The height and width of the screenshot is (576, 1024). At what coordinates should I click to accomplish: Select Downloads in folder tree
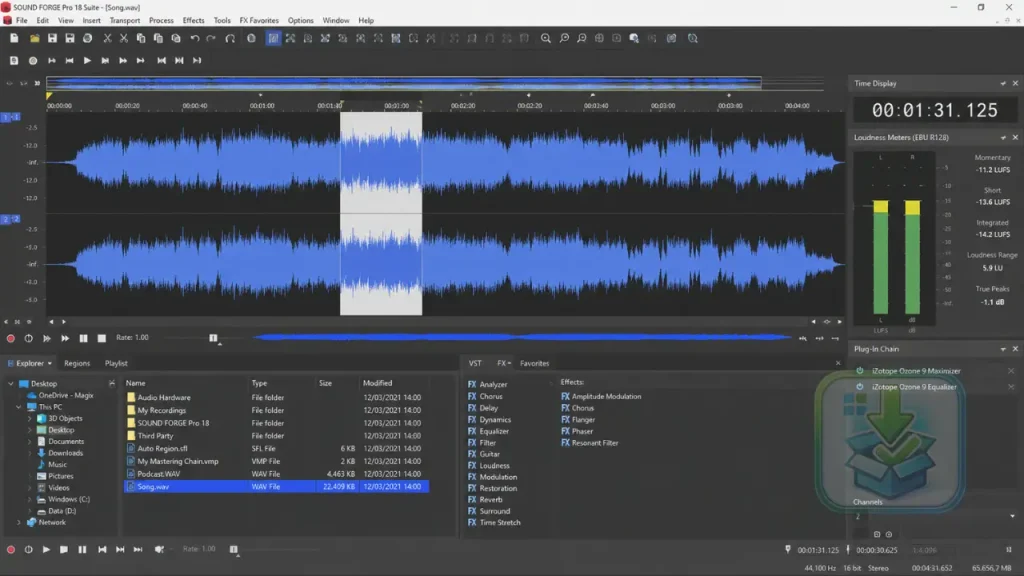[x=65, y=453]
